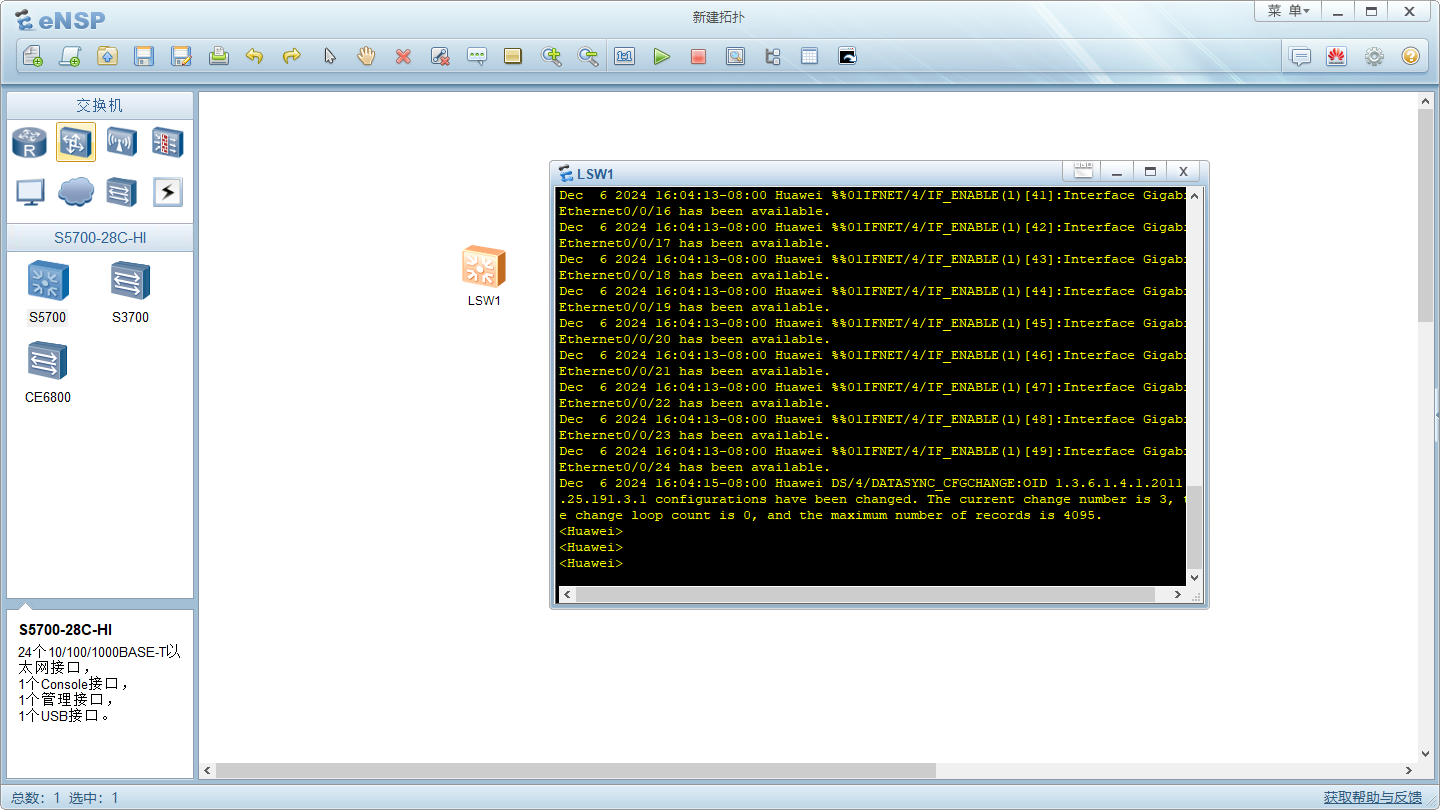Click the red X delete tool
Image resolution: width=1440 pixels, height=810 pixels.
[403, 57]
